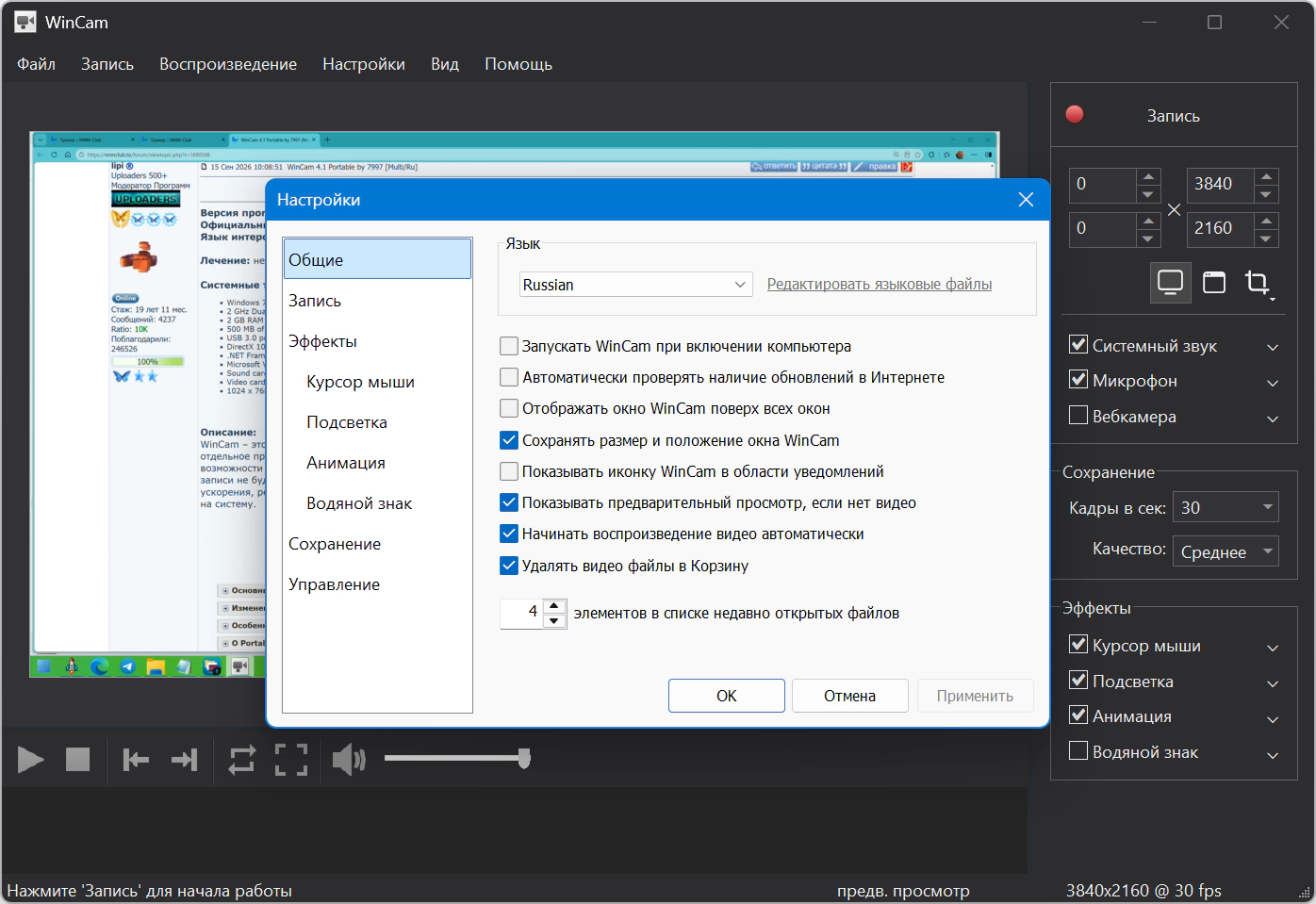The image size is (1316, 904).
Task: Open the Russian language dropdown
Action: 635,285
